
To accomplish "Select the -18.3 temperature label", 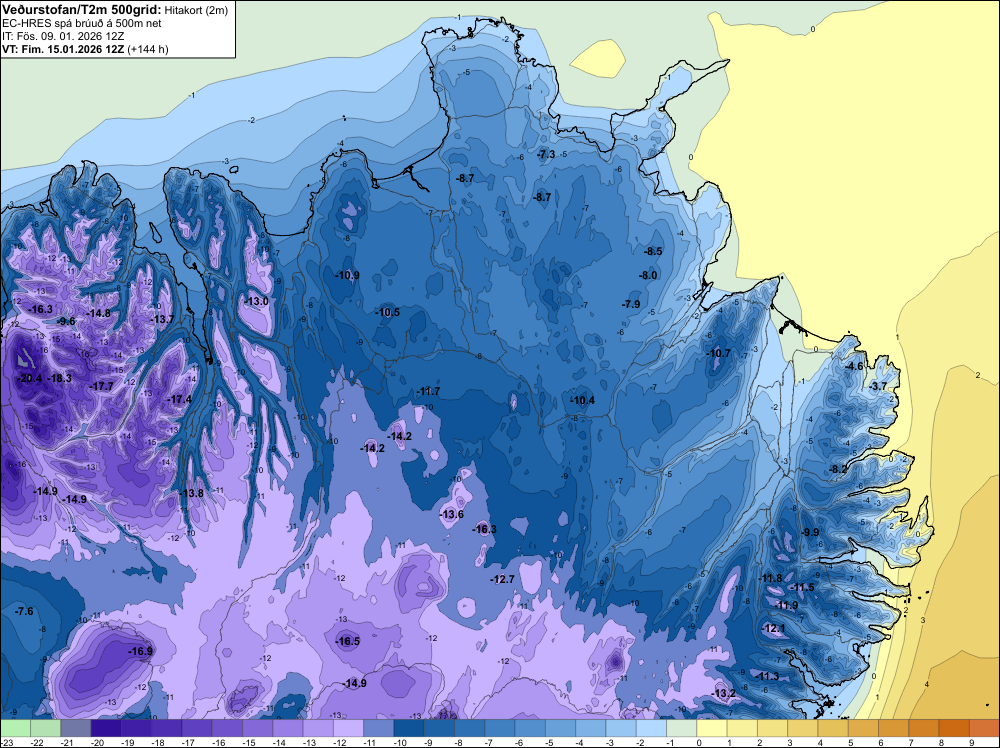I will [61, 378].
